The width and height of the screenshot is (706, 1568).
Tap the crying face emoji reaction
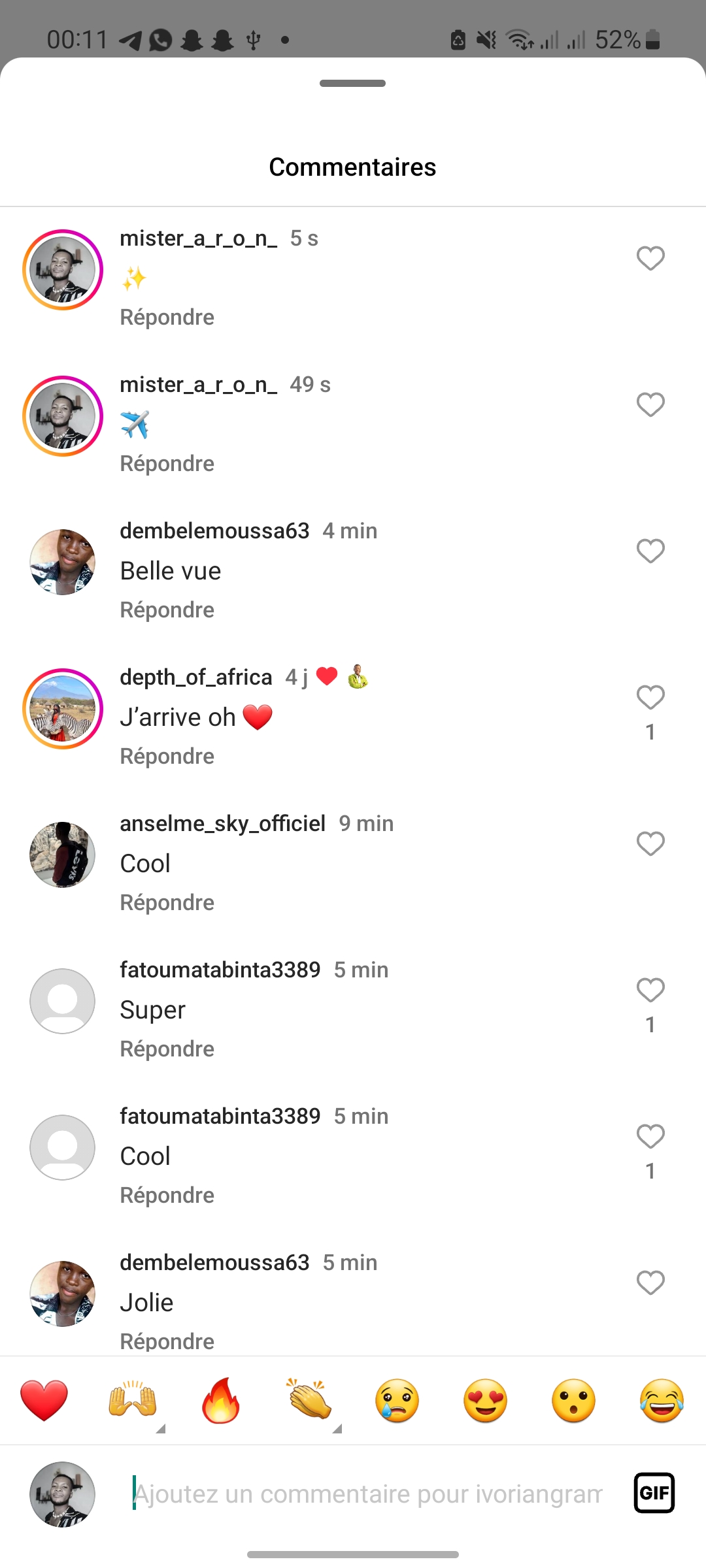pyautogui.click(x=397, y=1400)
